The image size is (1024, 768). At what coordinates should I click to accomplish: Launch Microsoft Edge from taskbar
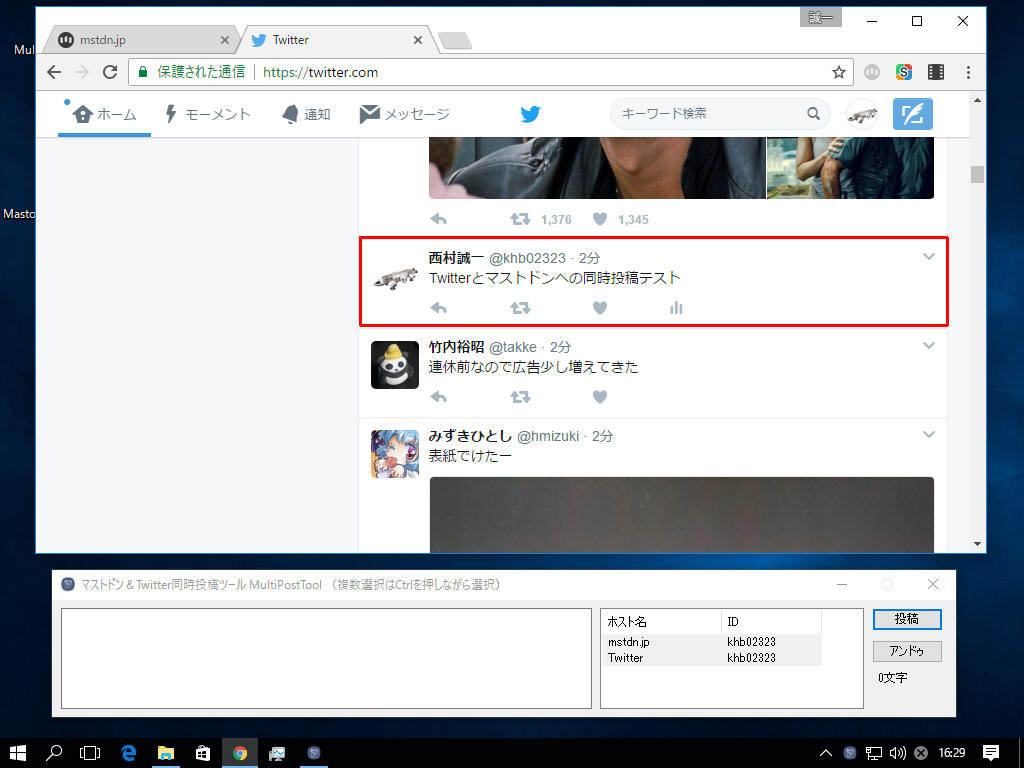129,753
